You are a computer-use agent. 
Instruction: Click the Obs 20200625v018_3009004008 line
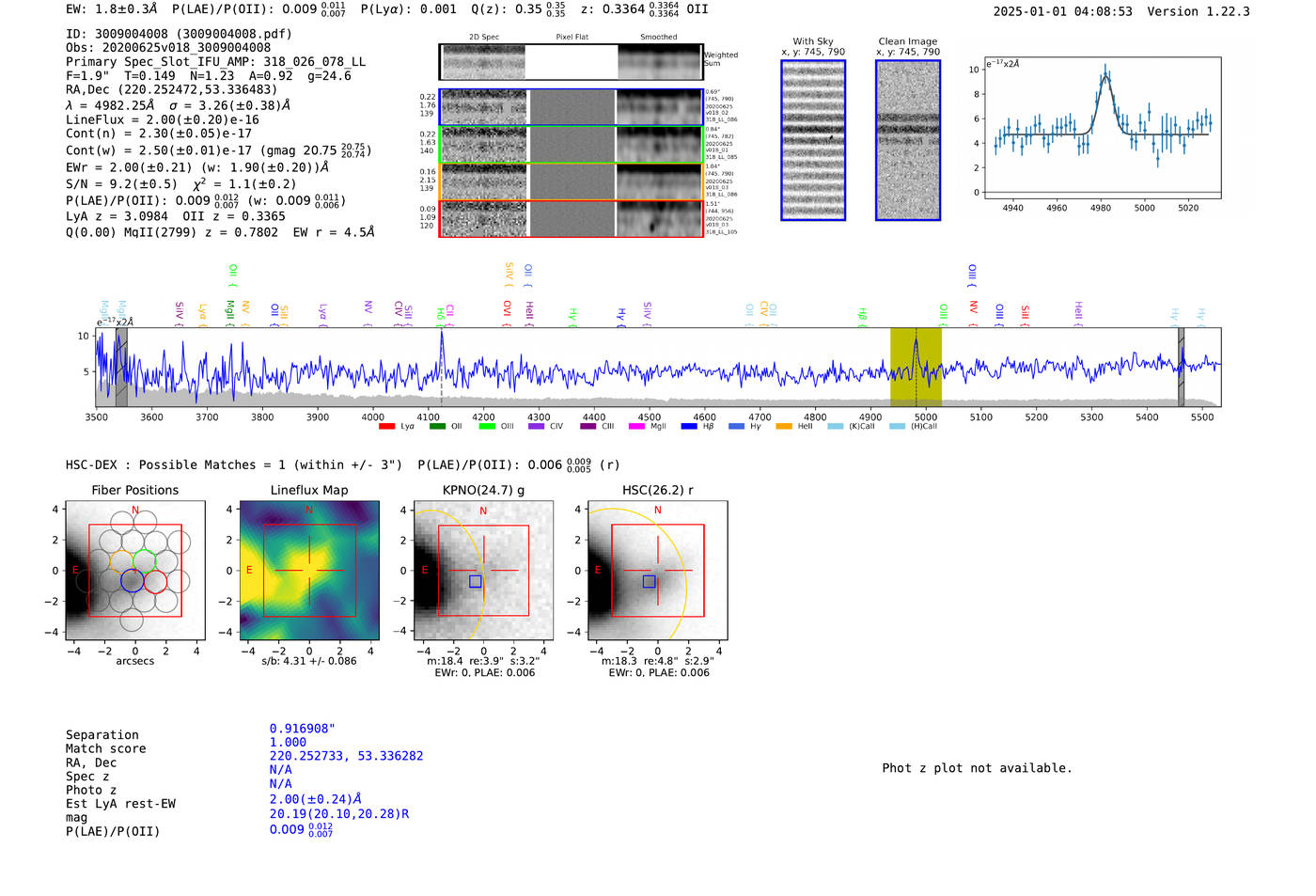(x=168, y=48)
